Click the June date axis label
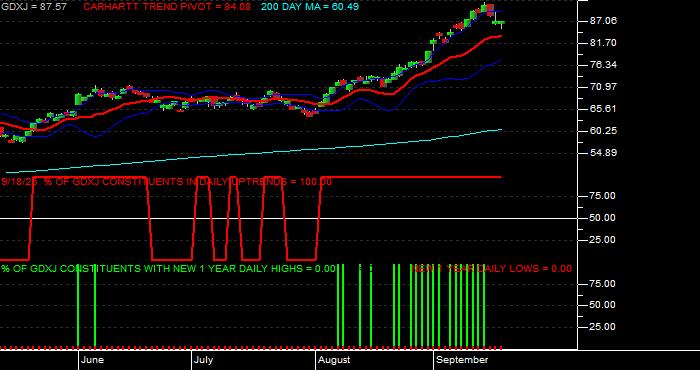This screenshot has height=370, width=700. [x=93, y=360]
